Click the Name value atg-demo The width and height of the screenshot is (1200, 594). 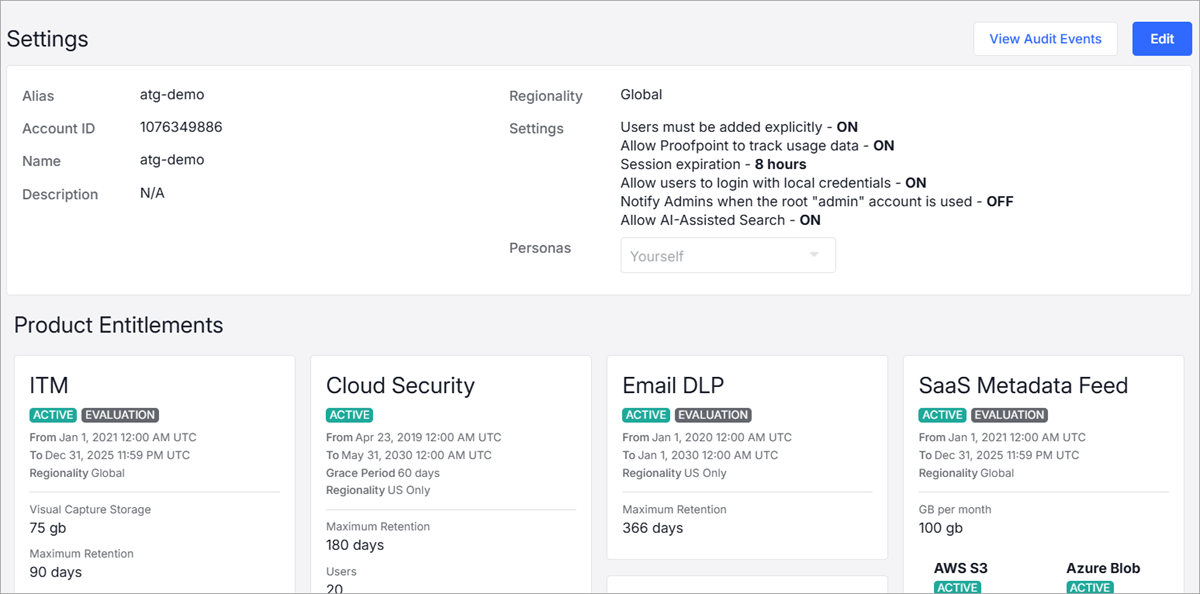pyautogui.click(x=172, y=160)
